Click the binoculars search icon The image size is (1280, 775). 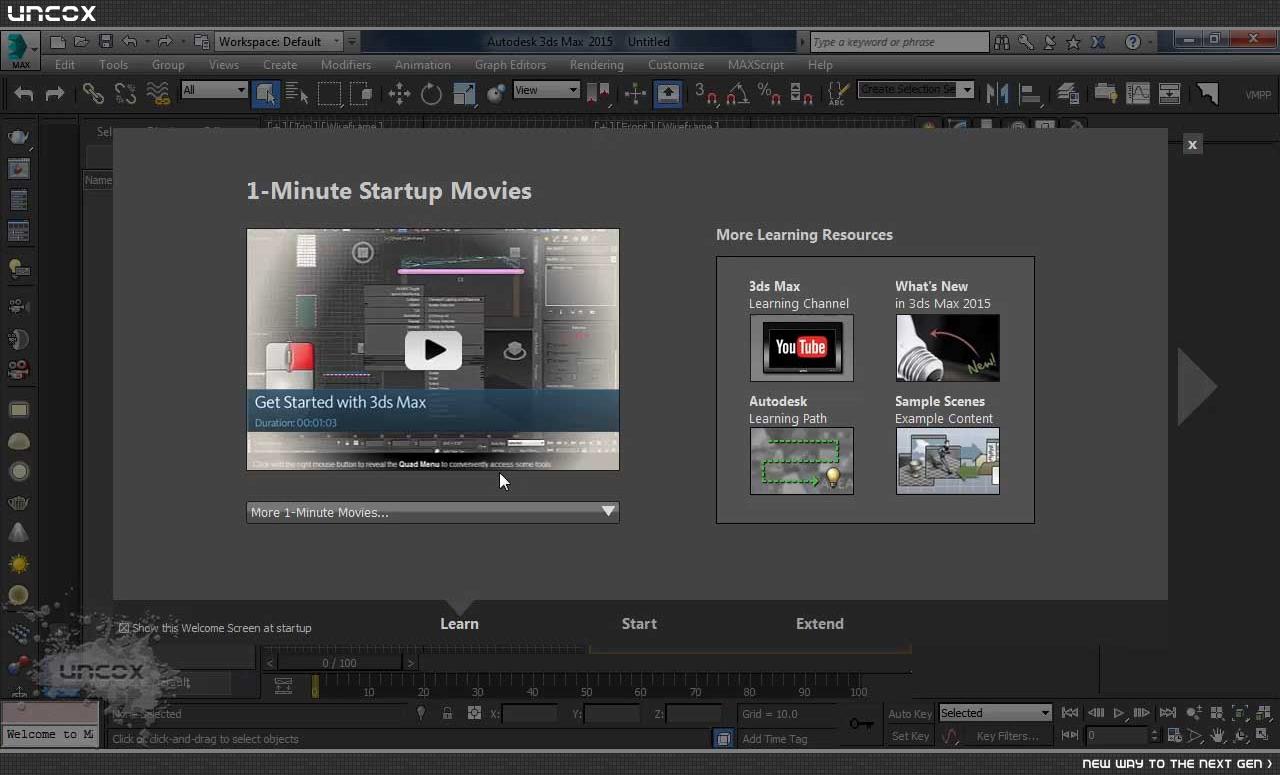pyautogui.click(x=1002, y=42)
